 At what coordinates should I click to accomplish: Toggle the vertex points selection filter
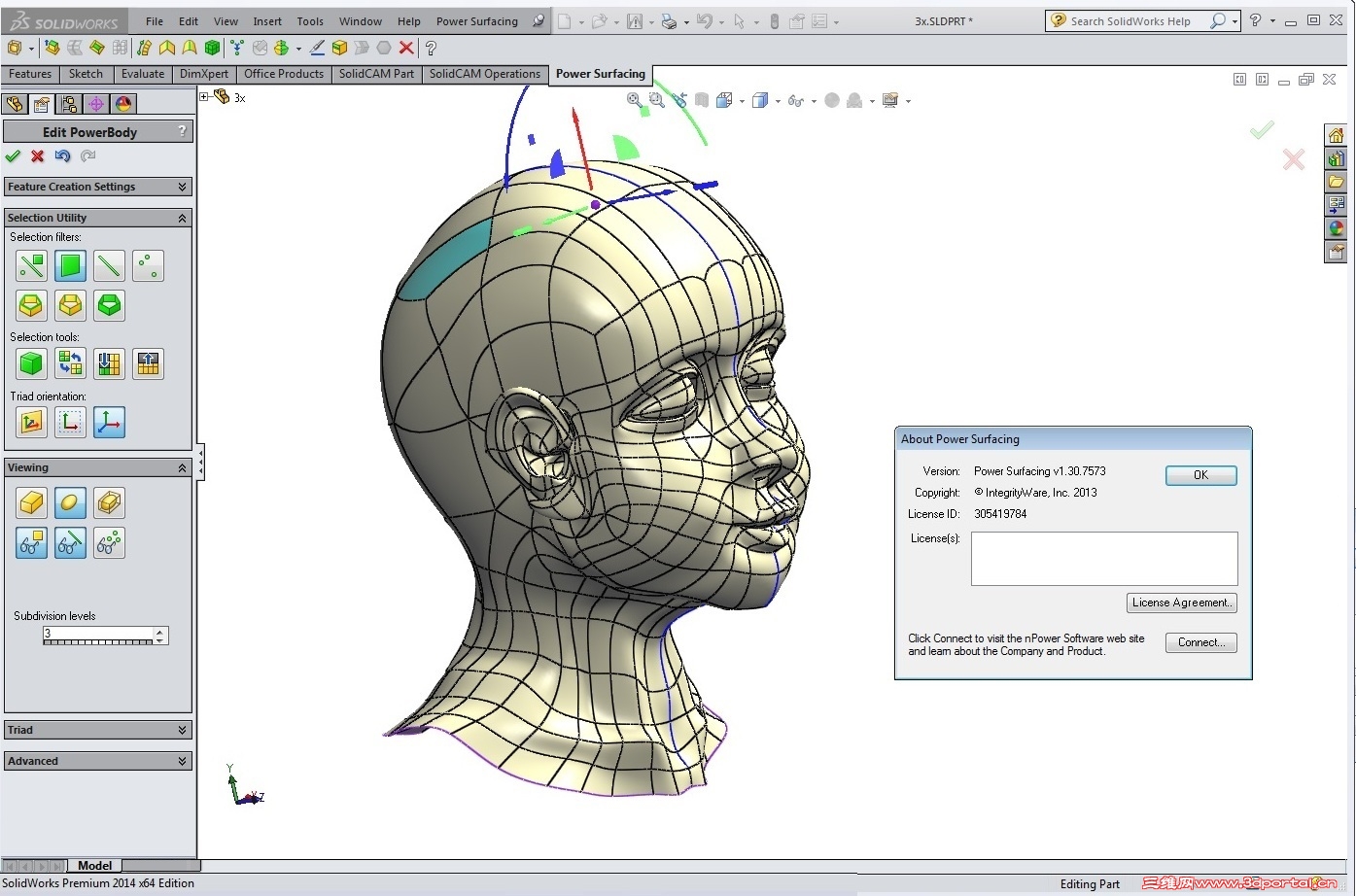(148, 265)
